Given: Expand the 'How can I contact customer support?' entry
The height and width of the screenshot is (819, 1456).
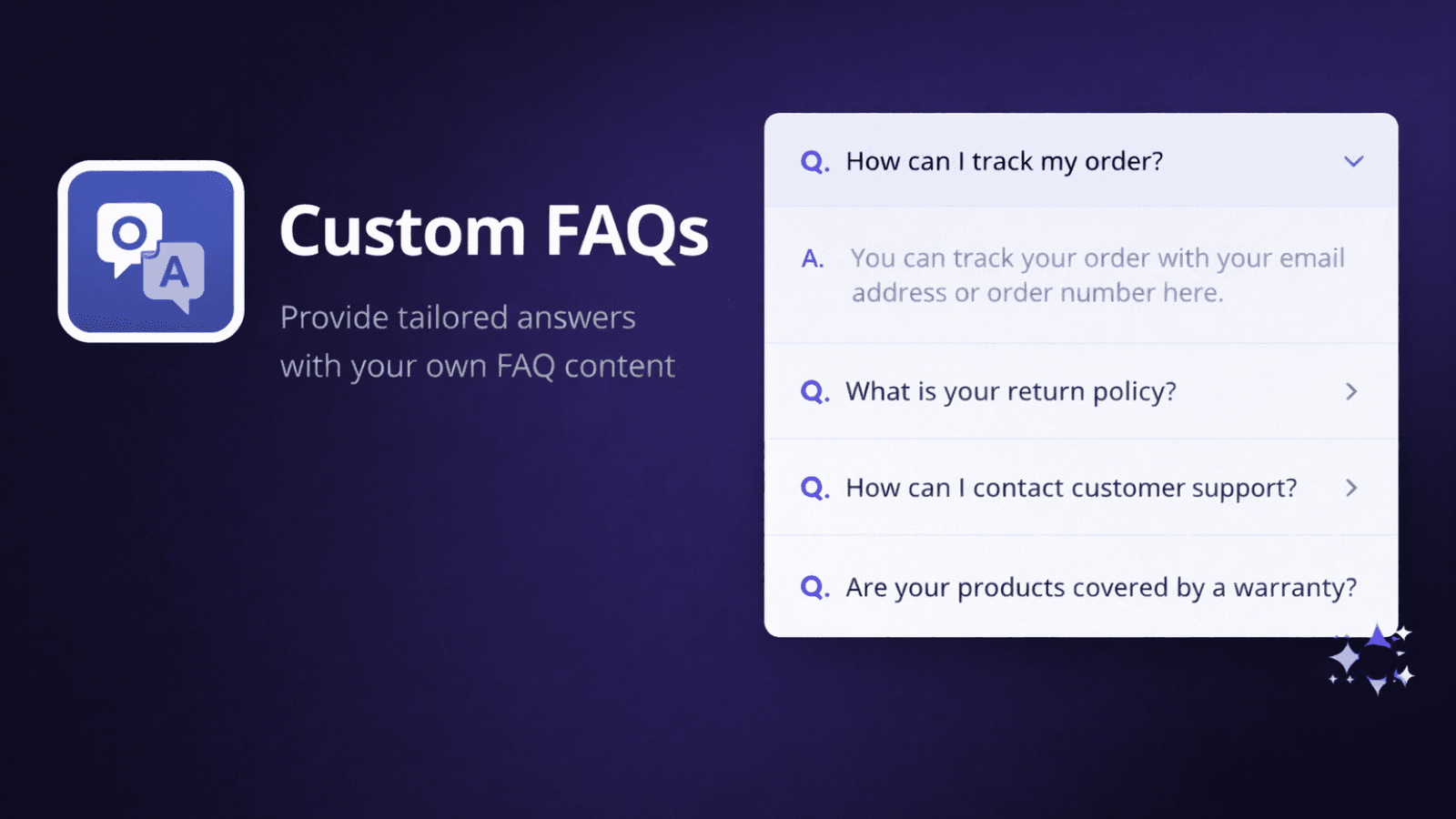Looking at the screenshot, I should pos(1350,488).
